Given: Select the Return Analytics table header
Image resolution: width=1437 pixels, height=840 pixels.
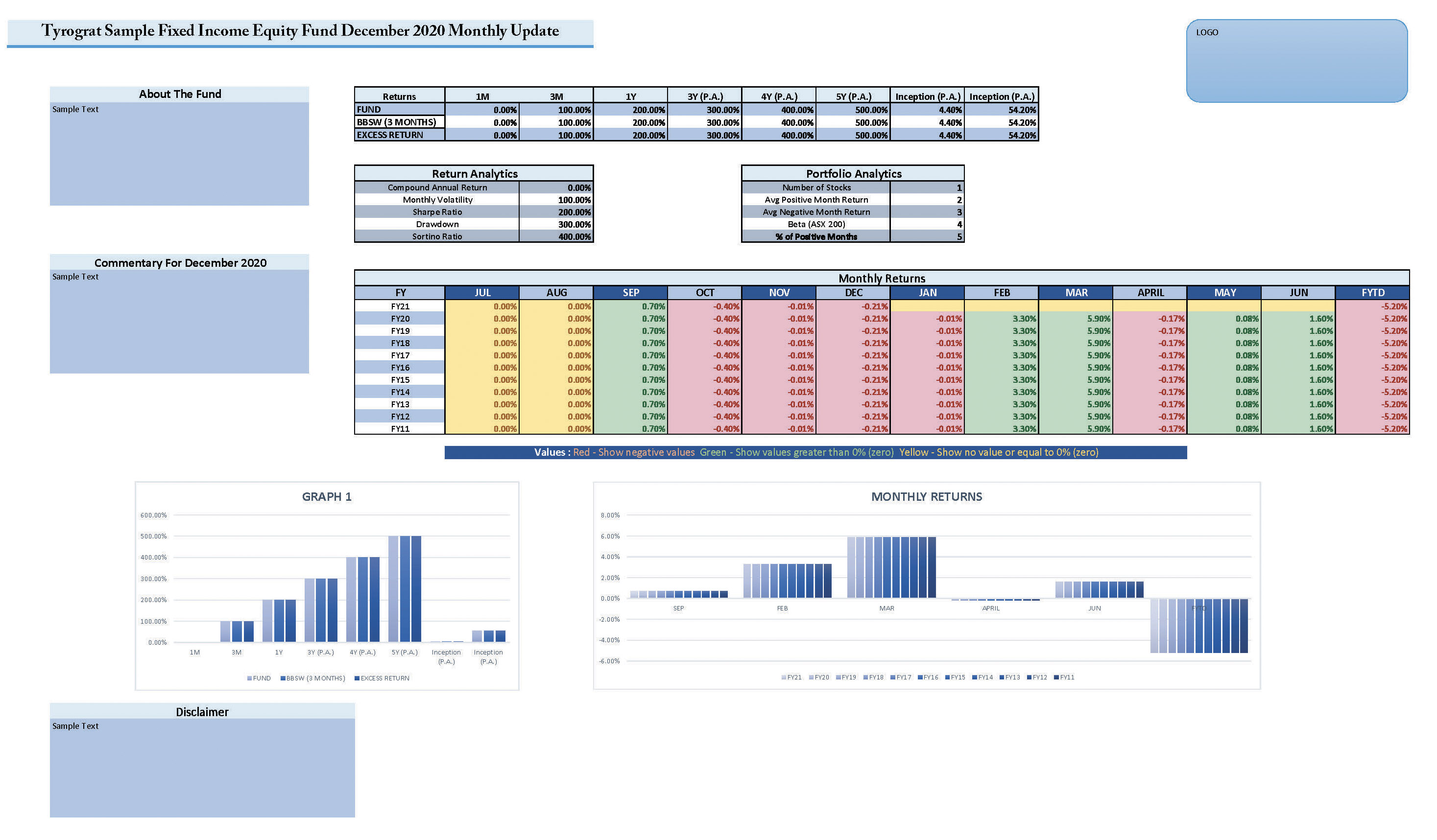Looking at the screenshot, I should click(x=475, y=174).
